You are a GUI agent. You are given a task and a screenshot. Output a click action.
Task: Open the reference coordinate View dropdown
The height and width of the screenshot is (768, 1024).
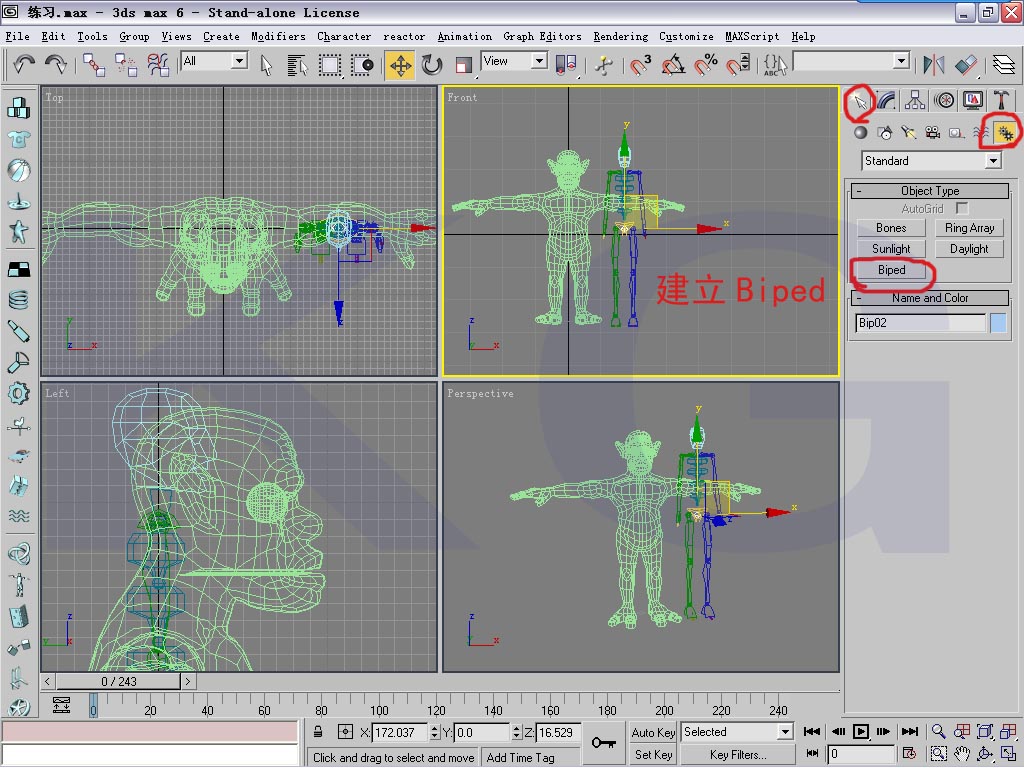(x=514, y=61)
